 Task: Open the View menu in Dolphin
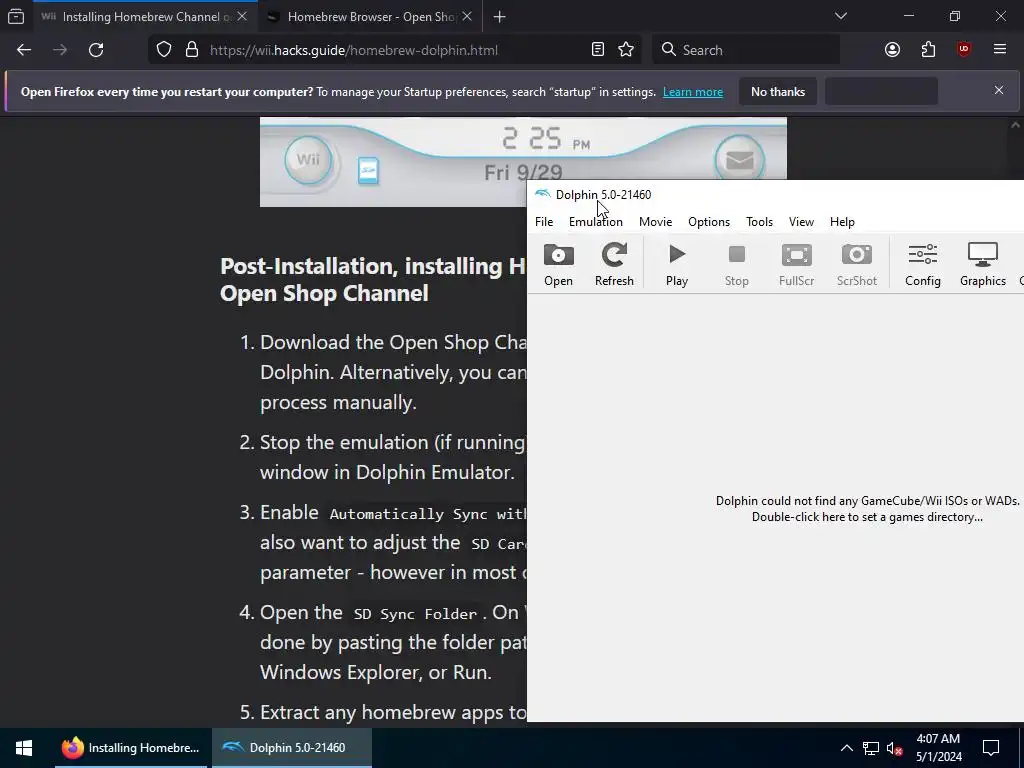tap(801, 221)
